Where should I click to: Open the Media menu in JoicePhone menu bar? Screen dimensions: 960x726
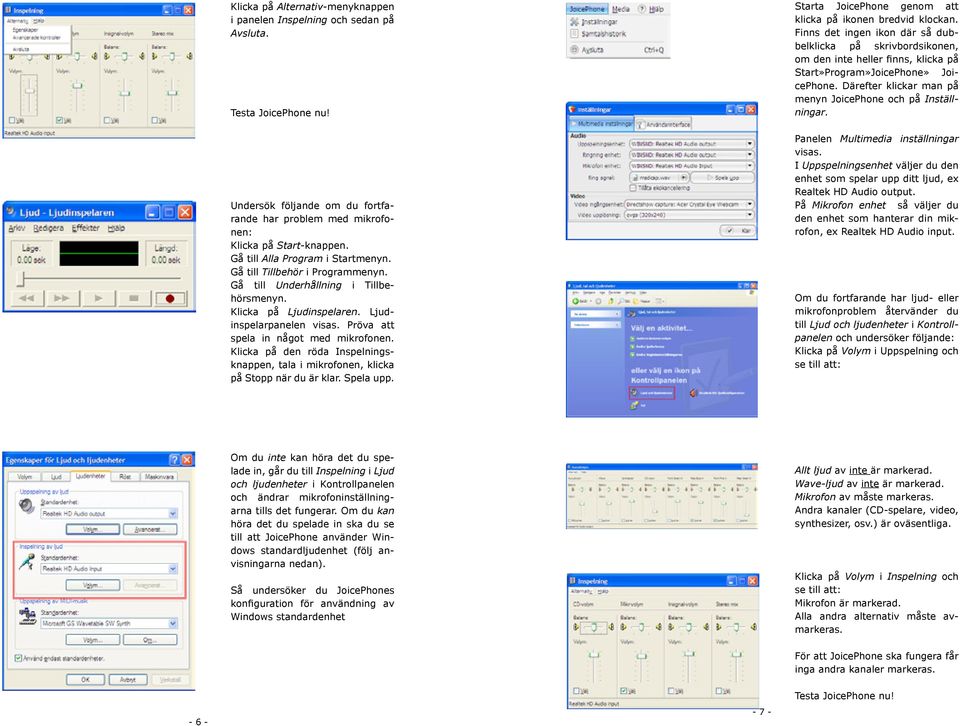coord(621,9)
